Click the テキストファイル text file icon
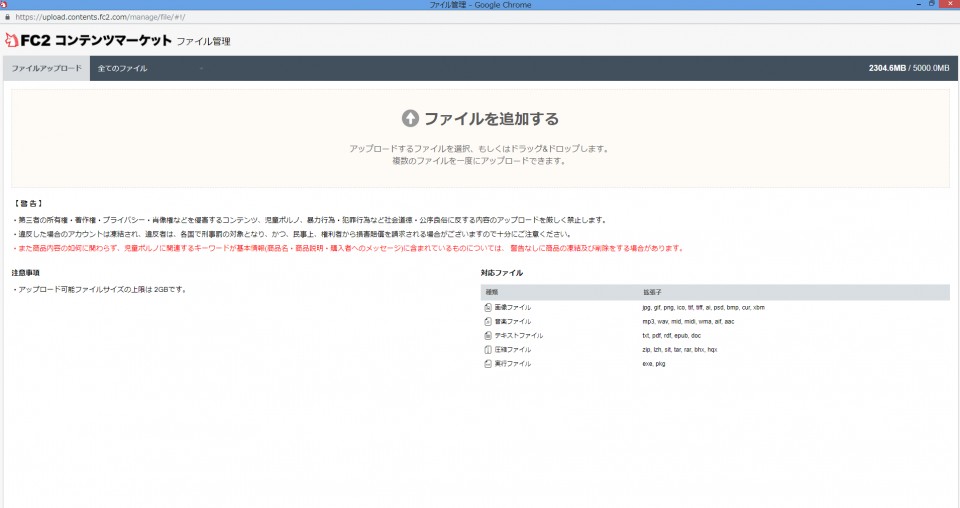Screen dimensions: 960x508 coord(488,335)
